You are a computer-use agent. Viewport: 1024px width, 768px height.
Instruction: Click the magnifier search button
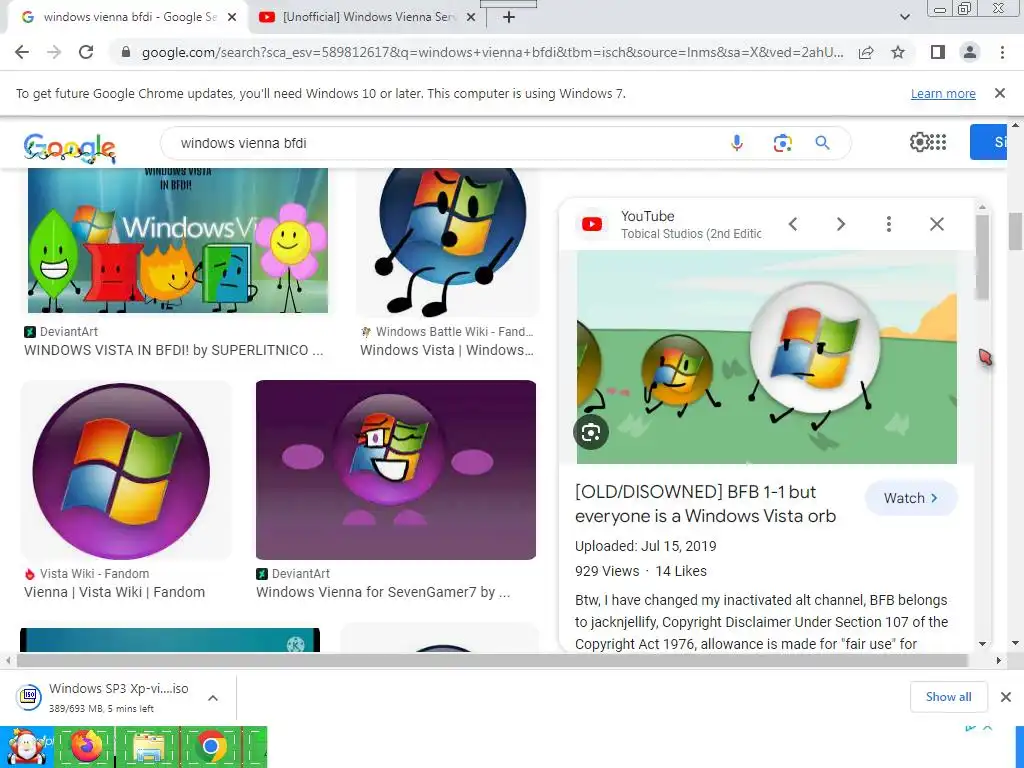tap(822, 142)
